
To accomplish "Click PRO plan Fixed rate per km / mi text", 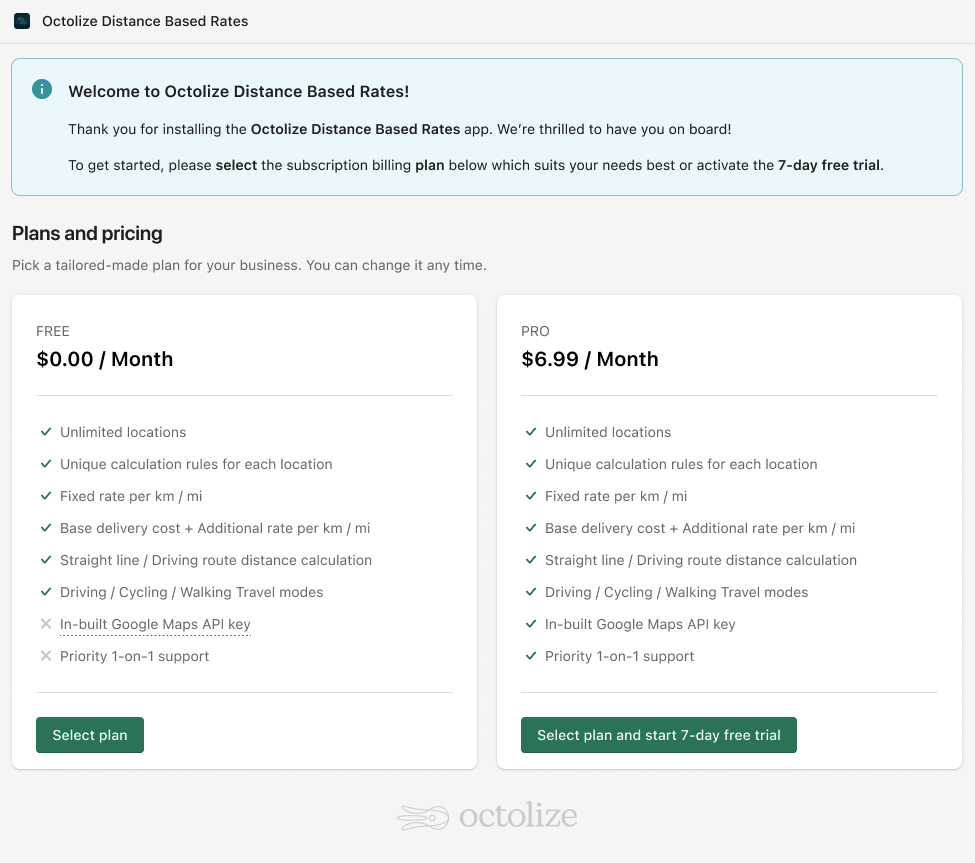I will [x=616, y=496].
